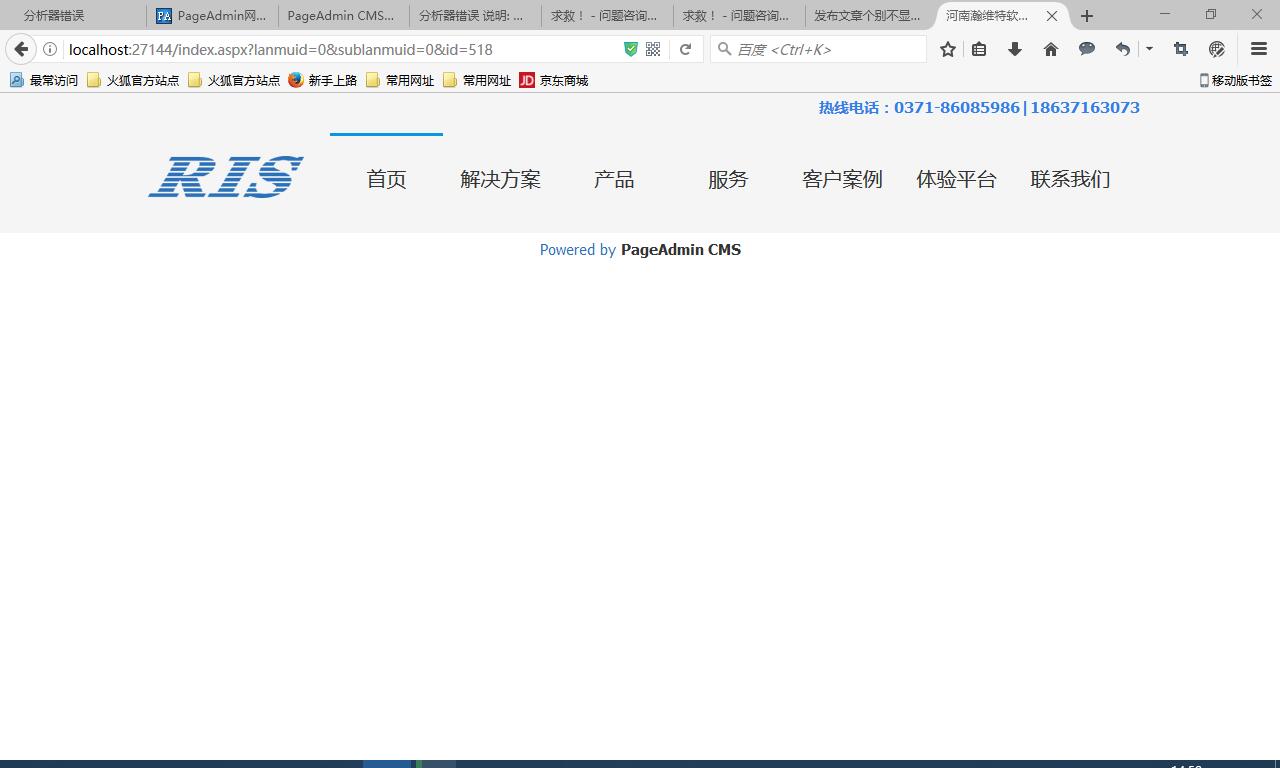Viewport: 1280px width, 768px height.
Task: Open the 最常访问 bookmarks folder
Action: pyautogui.click(x=44, y=80)
